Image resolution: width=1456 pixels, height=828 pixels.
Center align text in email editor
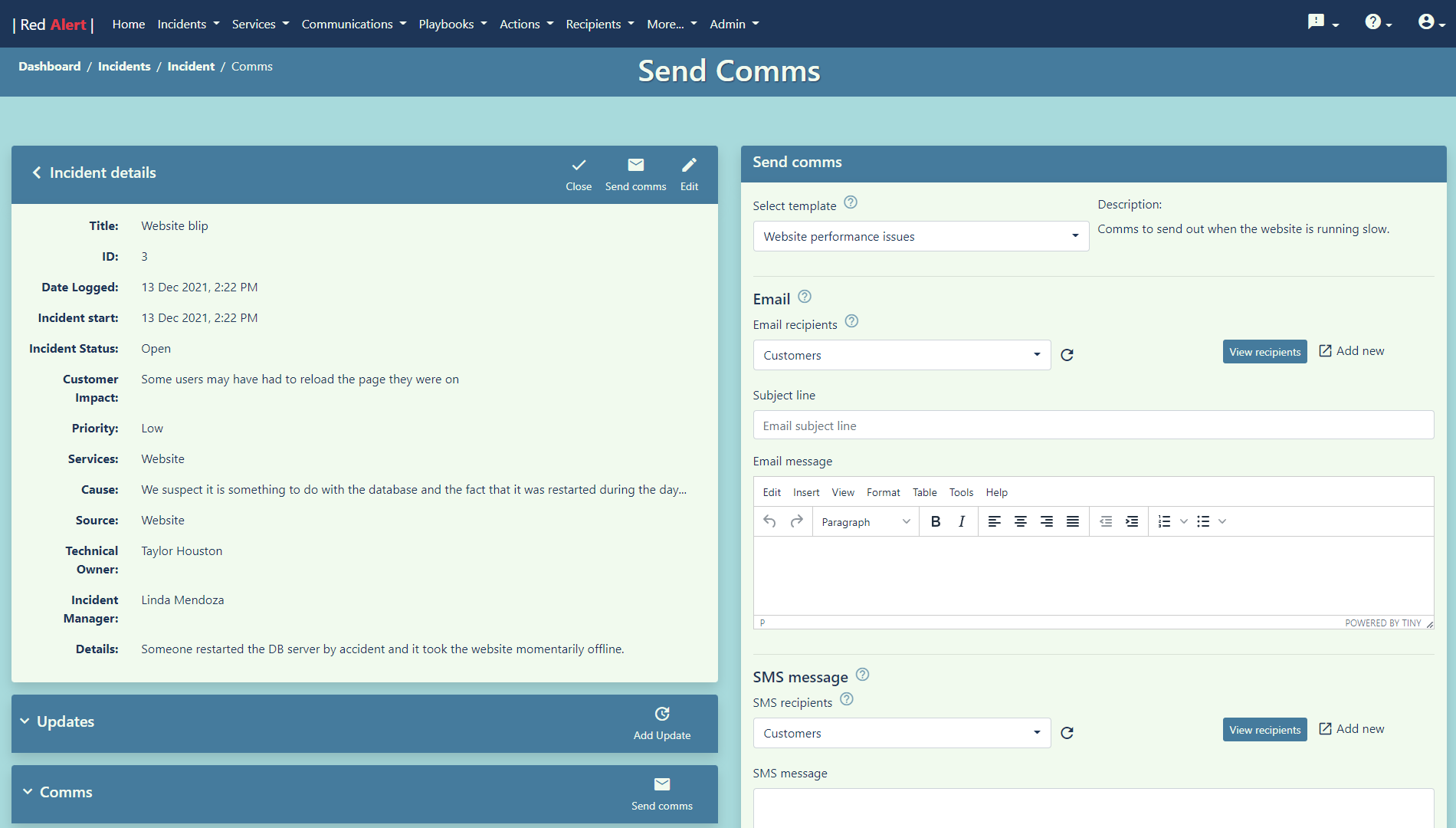click(1020, 521)
